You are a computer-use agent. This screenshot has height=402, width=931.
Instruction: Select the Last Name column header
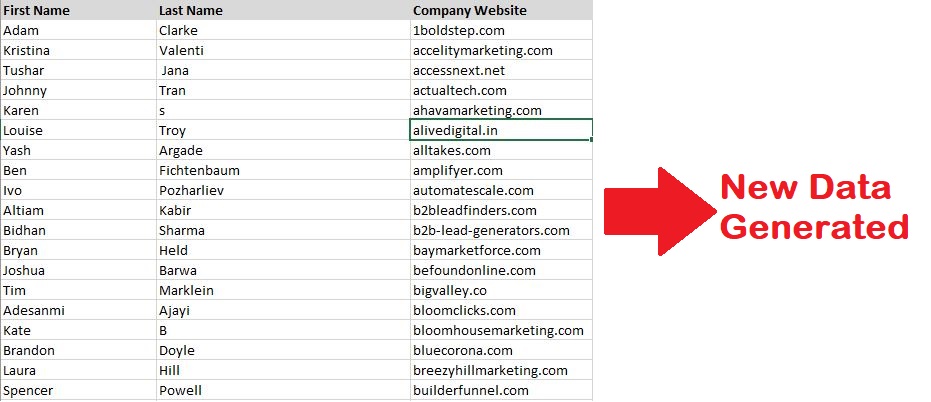click(x=283, y=10)
